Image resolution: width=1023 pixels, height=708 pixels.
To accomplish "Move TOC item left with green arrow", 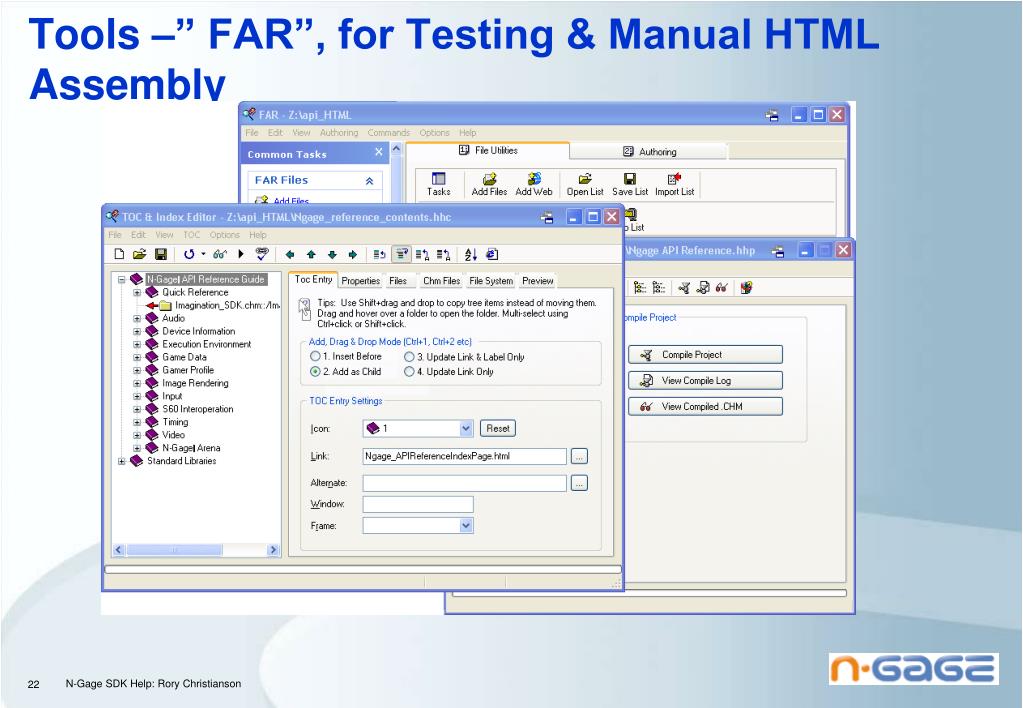I will [x=290, y=255].
